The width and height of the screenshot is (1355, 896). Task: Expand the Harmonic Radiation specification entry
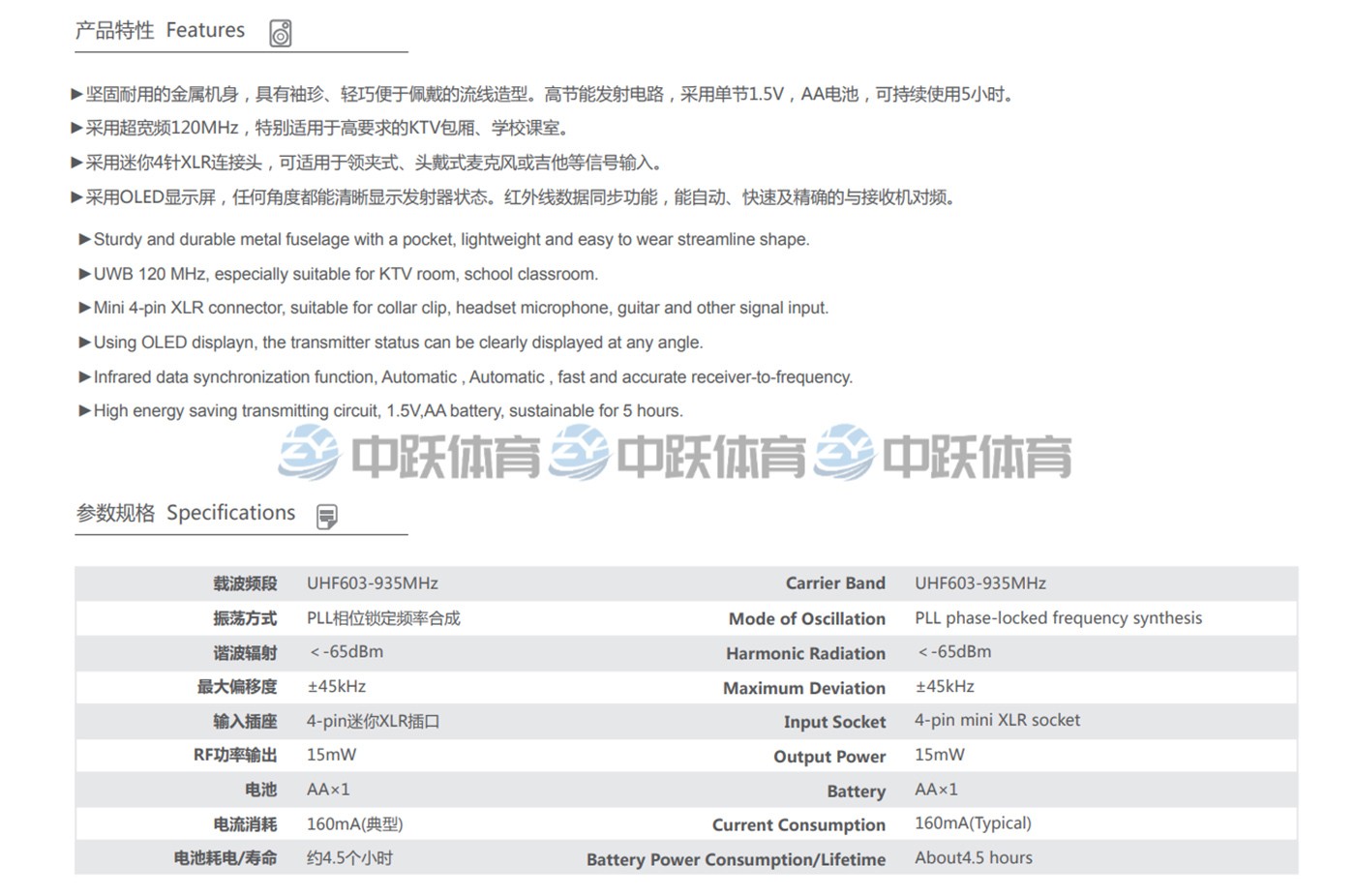point(677,652)
